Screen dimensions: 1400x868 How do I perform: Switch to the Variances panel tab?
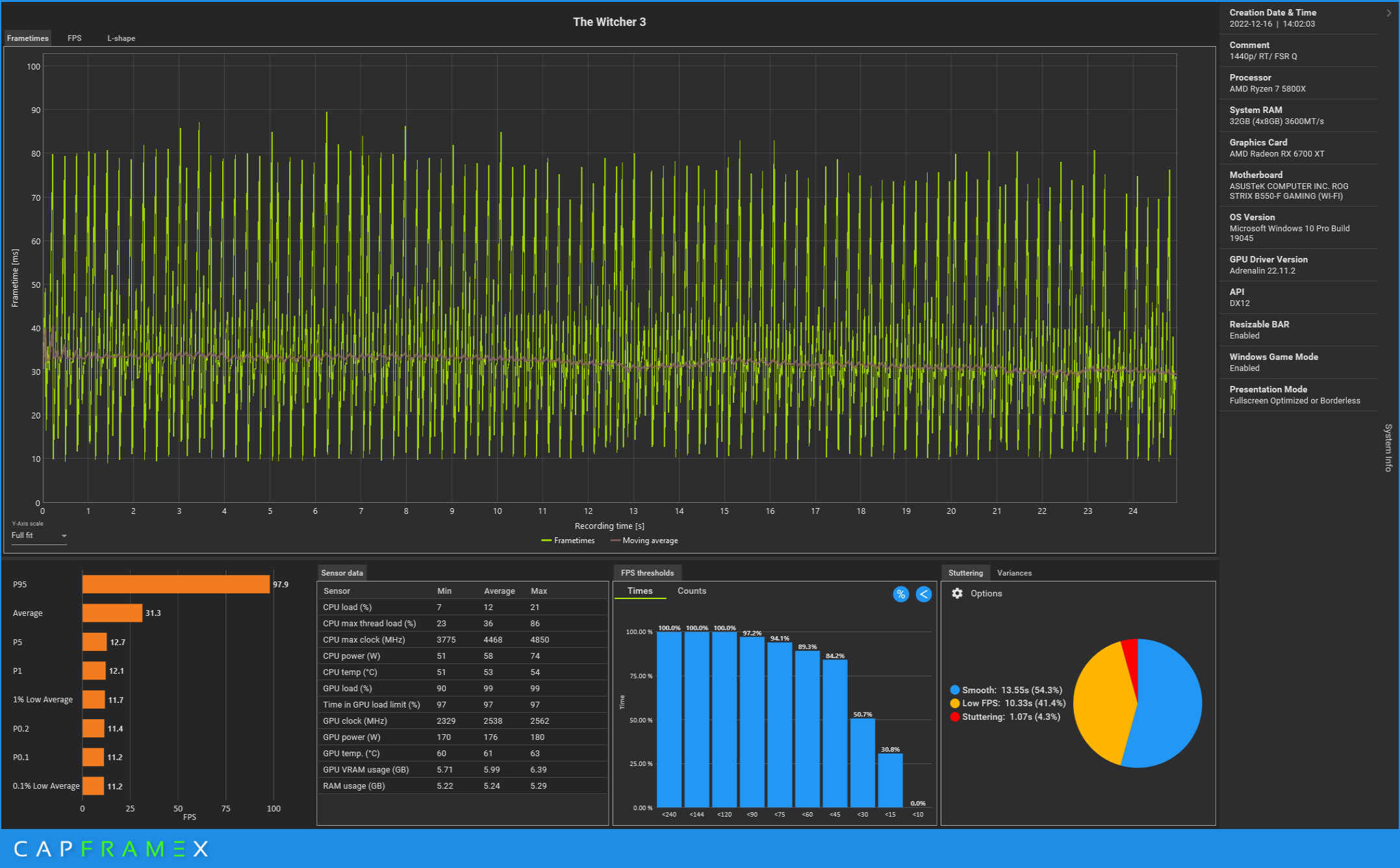pos(1014,572)
